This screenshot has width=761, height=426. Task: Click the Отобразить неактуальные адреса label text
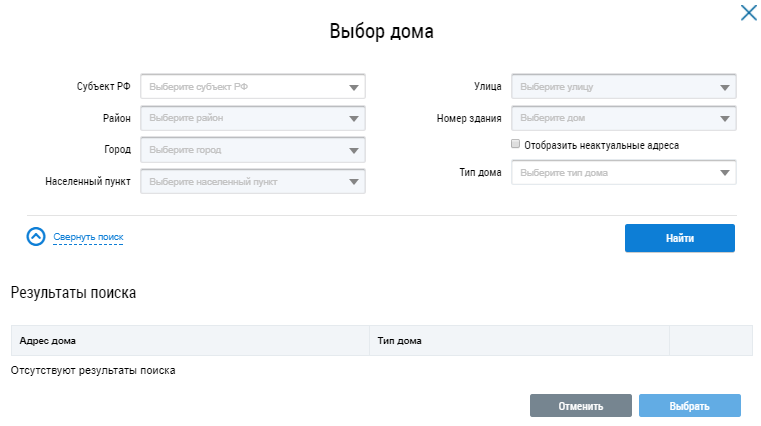601,145
